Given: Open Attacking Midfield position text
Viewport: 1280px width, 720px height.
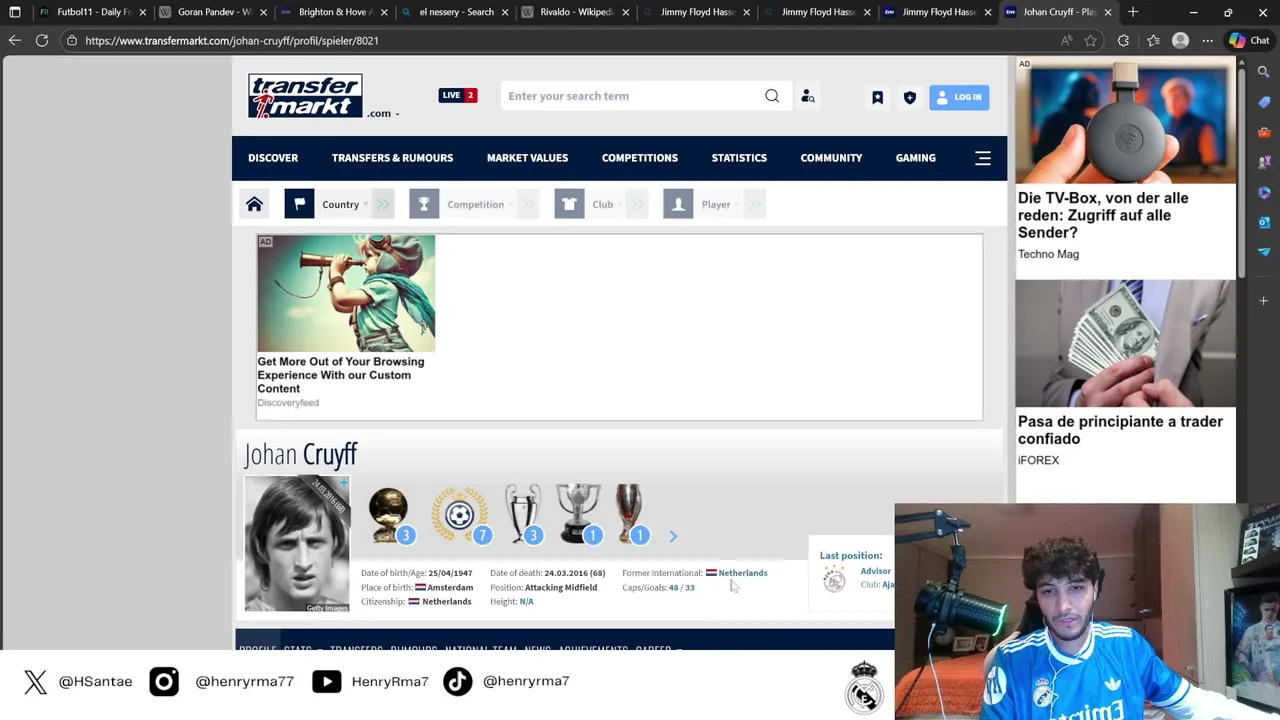Looking at the screenshot, I should [x=561, y=588].
